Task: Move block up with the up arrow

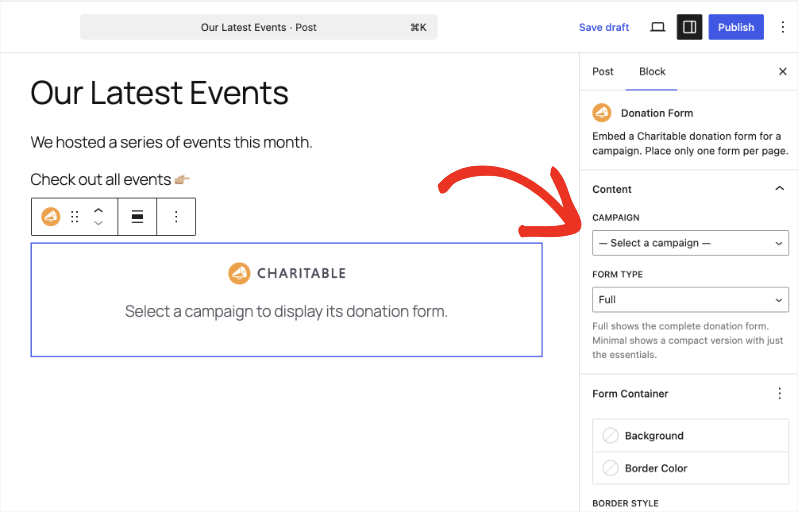Action: point(98,210)
